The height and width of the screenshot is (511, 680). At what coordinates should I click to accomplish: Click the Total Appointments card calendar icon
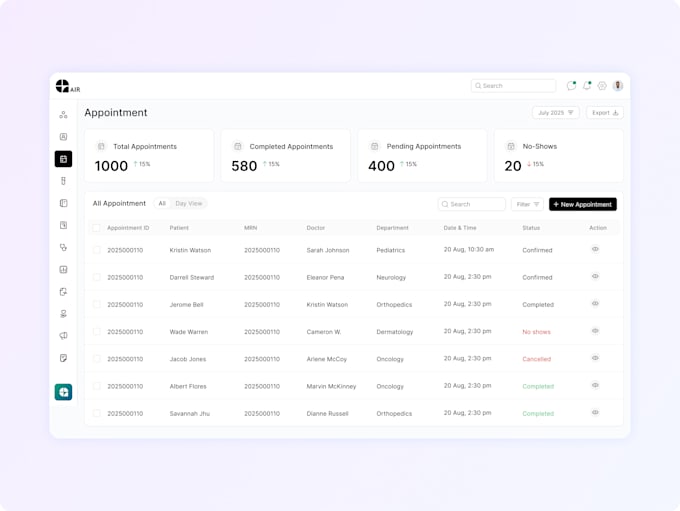coord(101,146)
